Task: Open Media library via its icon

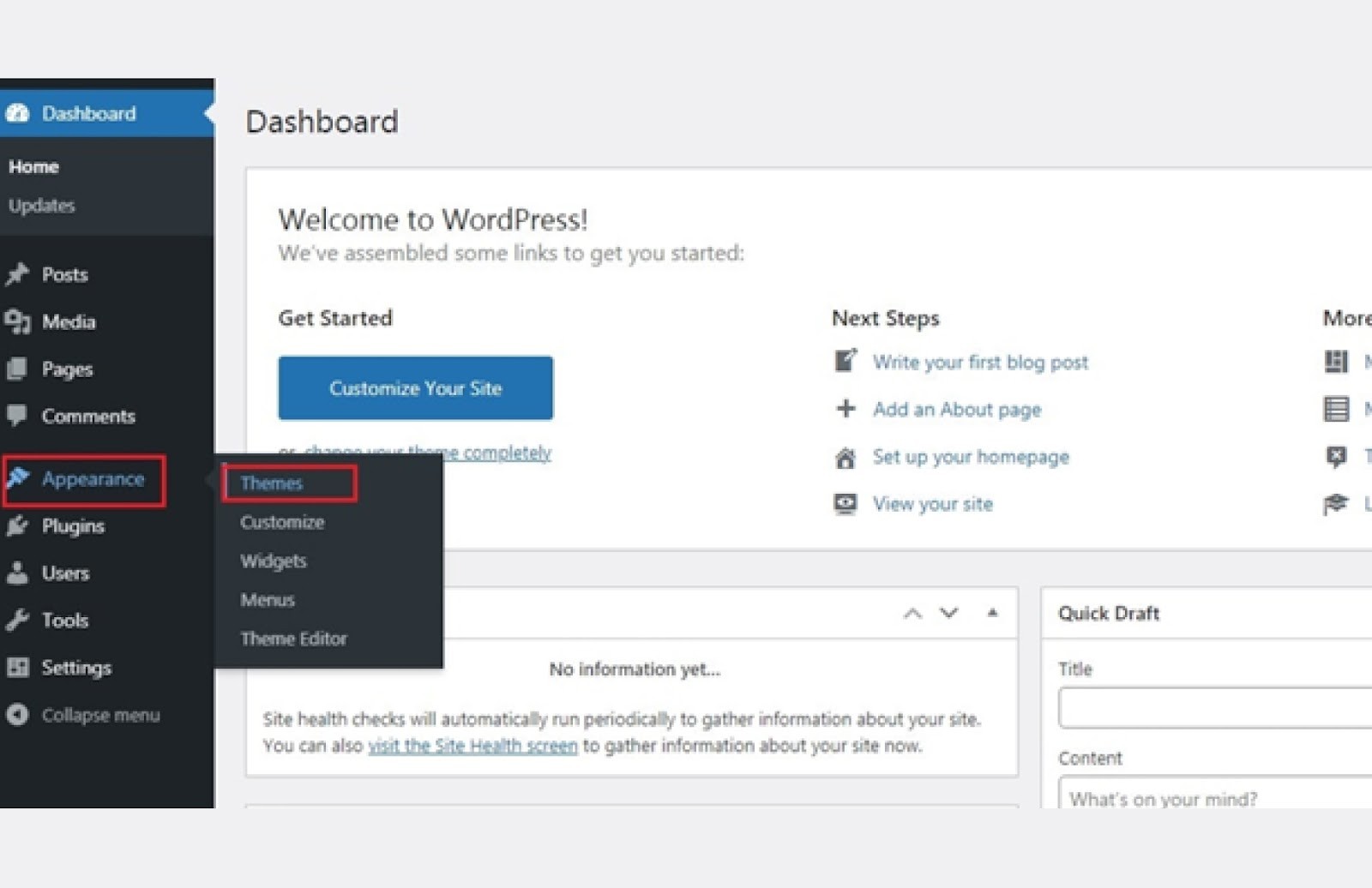Action: 17,321
